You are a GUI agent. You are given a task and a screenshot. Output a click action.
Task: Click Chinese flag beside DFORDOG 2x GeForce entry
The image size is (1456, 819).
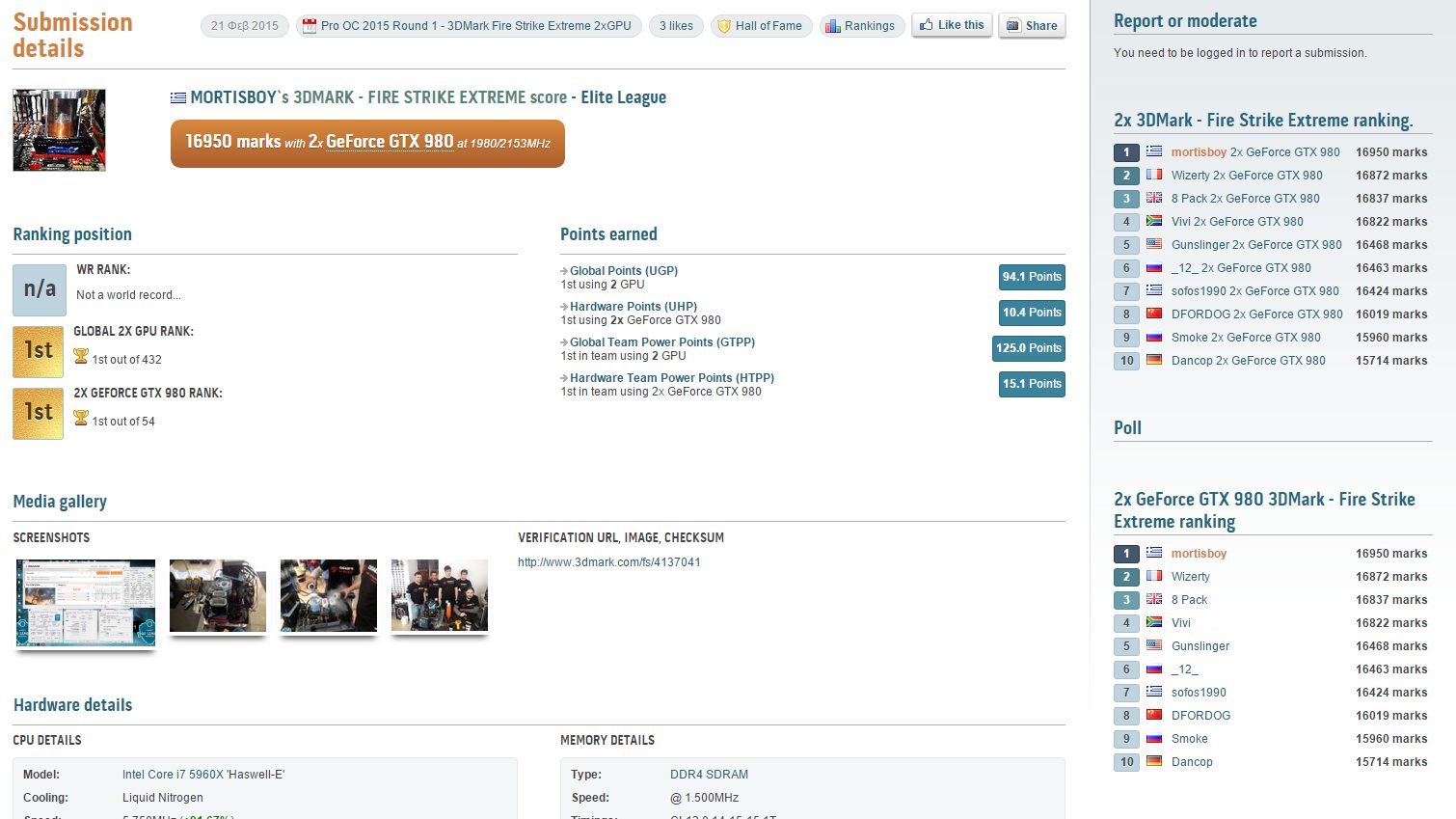point(1154,314)
